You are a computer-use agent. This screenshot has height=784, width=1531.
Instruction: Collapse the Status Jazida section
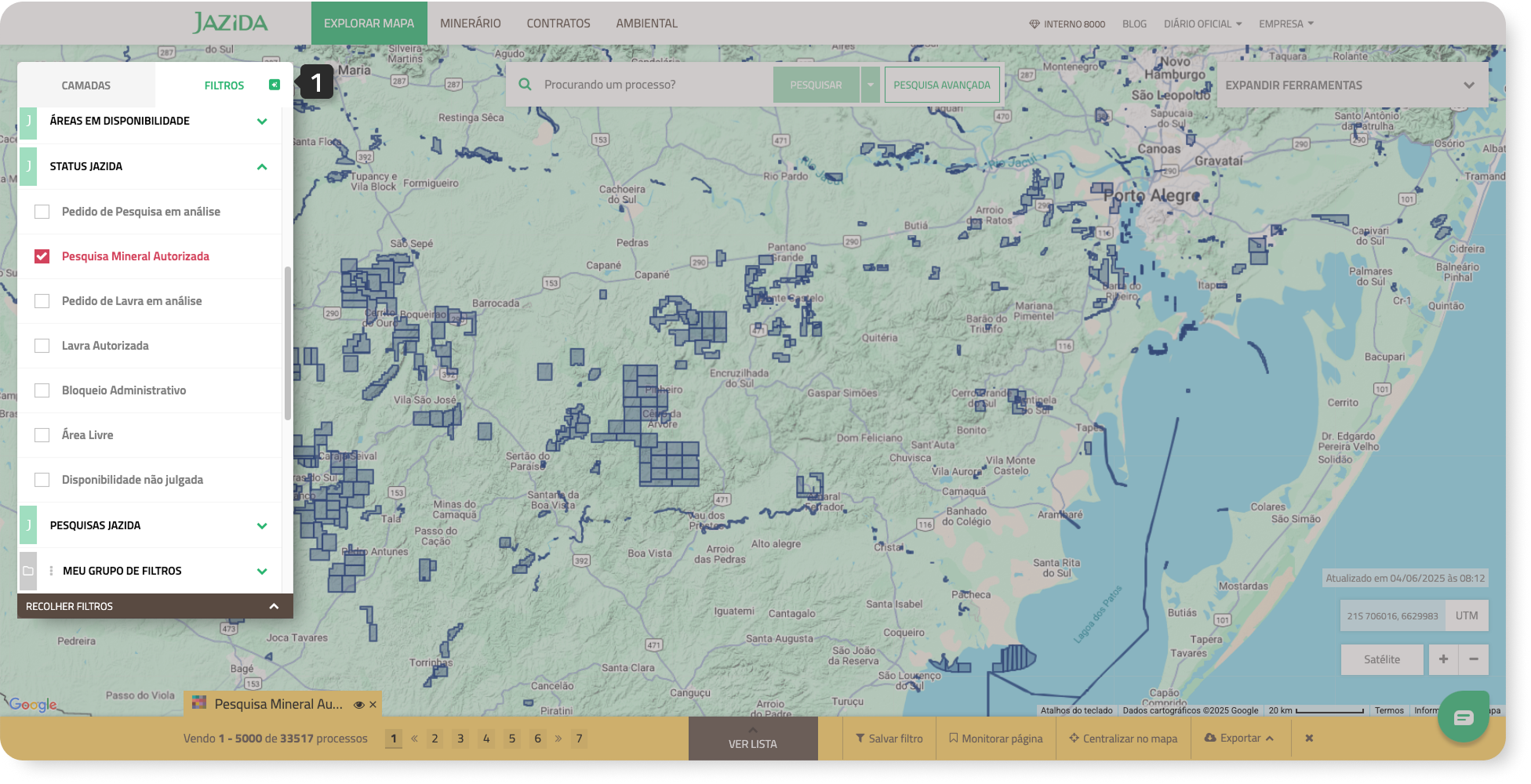[x=262, y=167]
